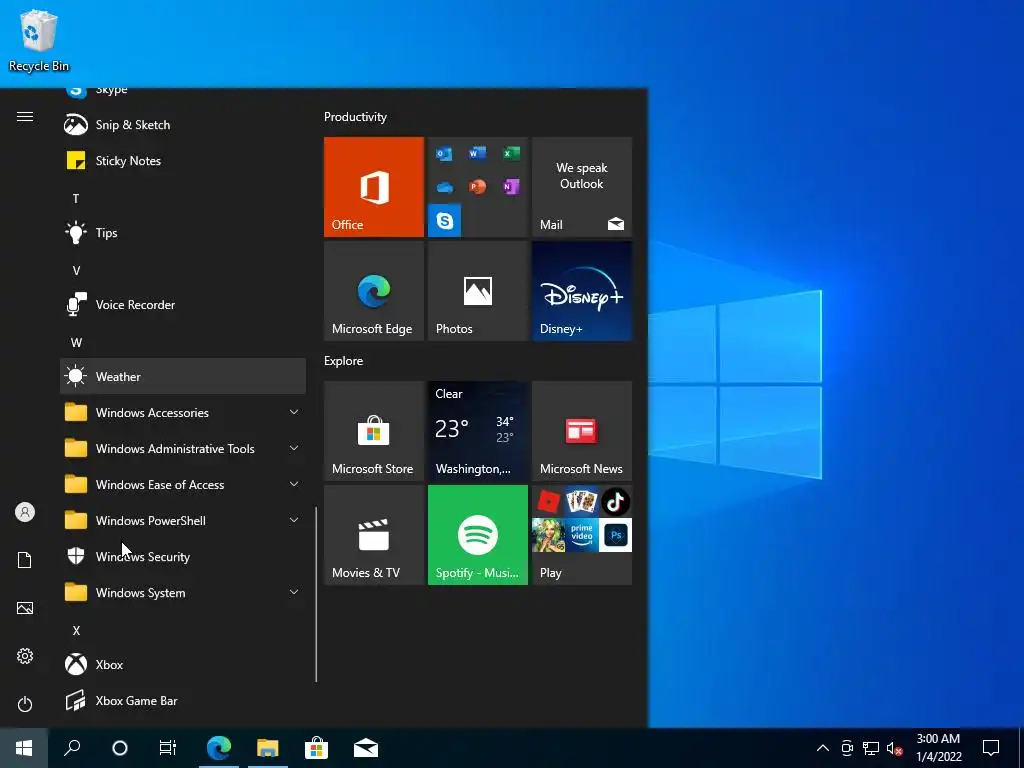The width and height of the screenshot is (1024, 768).
Task: Select the Recycle Bin desktop icon
Action: [x=39, y=41]
